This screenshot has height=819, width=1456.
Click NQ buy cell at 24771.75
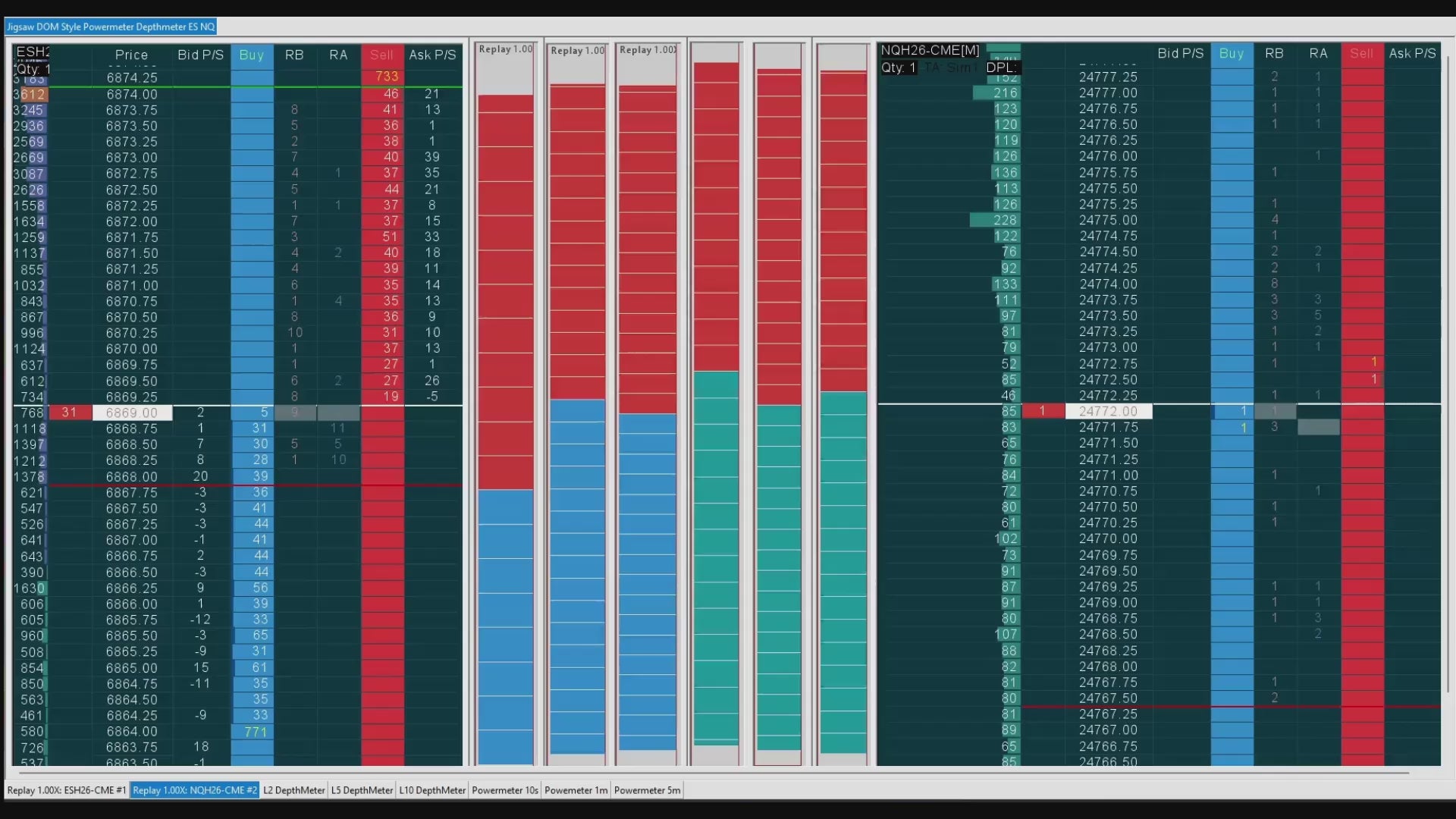pos(1232,427)
